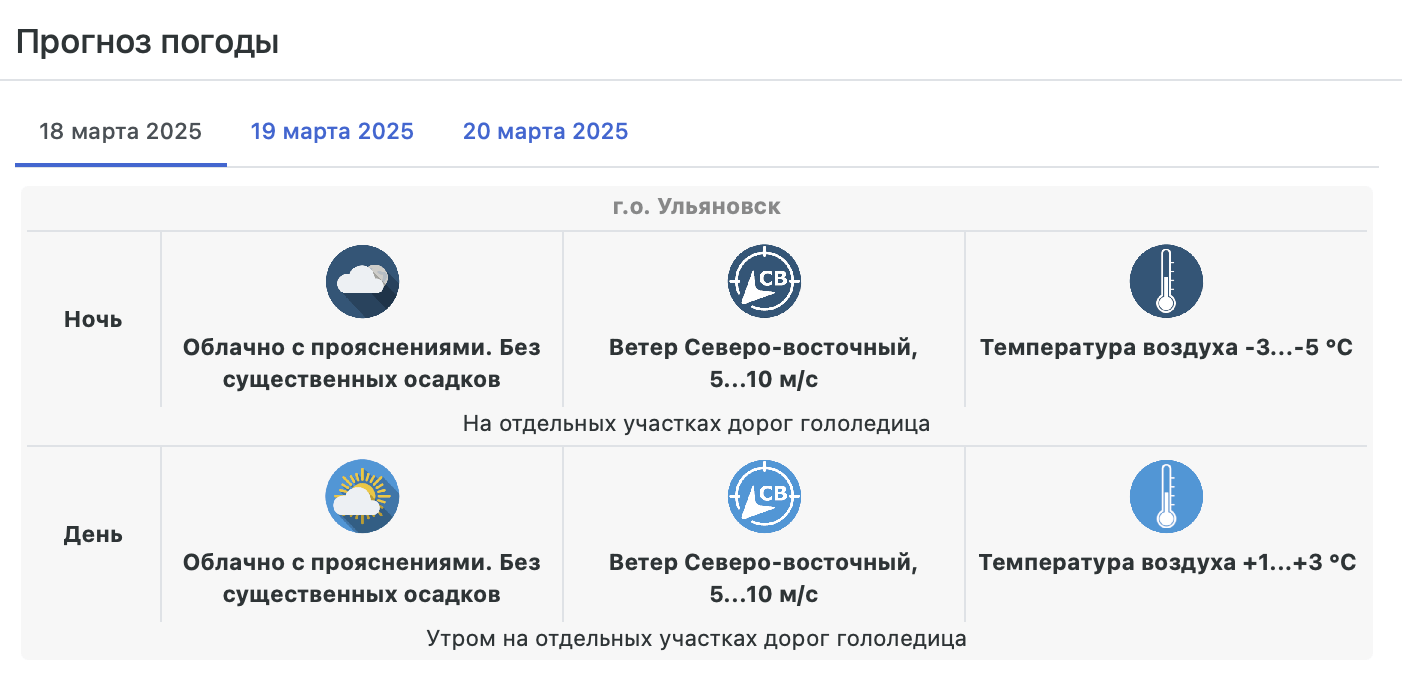
Task: Click the night road ice warning note
Action: (696, 424)
